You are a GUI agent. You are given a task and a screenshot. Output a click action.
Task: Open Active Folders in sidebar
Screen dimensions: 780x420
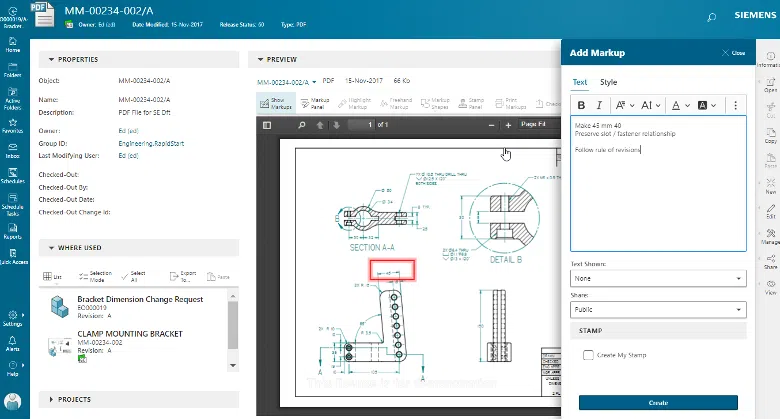[x=12, y=99]
